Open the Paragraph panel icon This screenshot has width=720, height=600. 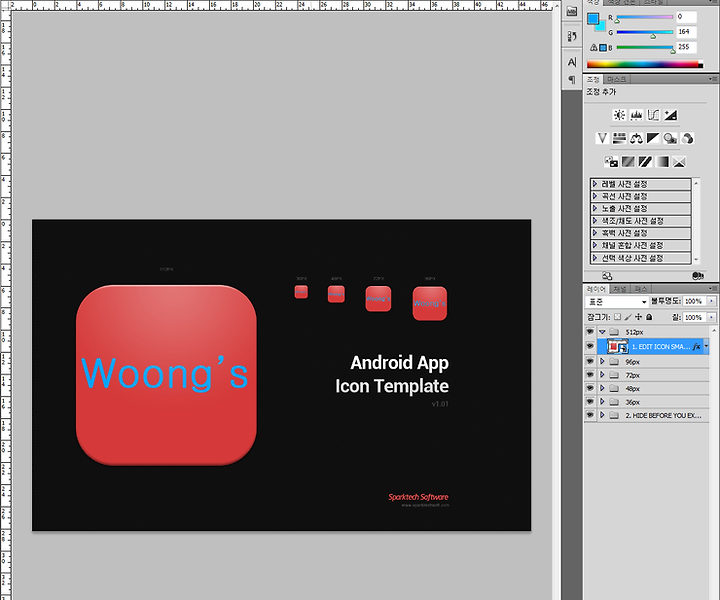572,79
